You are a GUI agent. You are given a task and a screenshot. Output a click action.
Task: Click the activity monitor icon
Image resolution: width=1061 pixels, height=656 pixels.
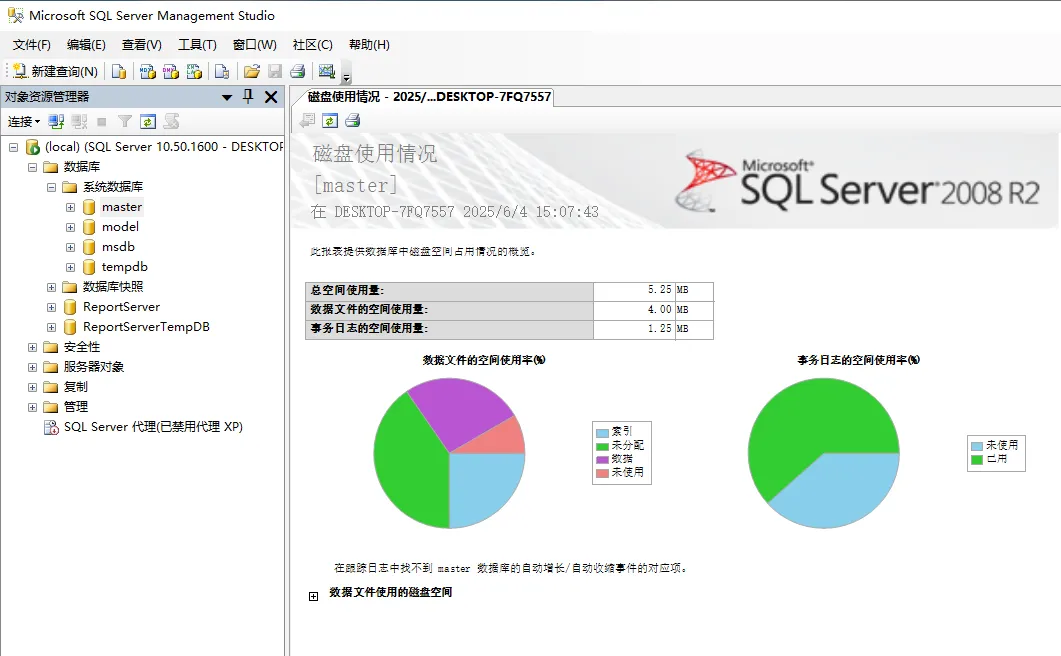coord(327,71)
